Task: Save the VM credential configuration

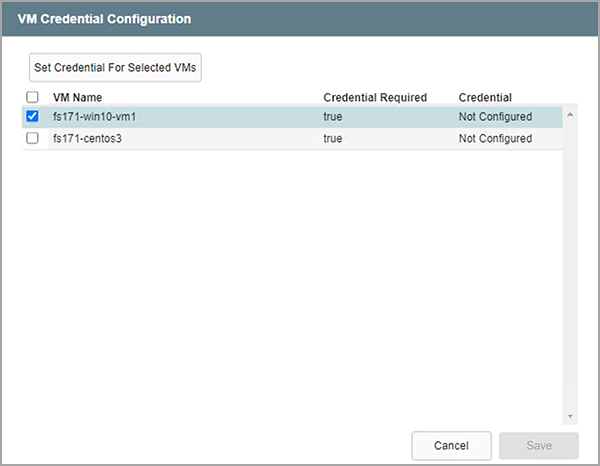Action: pos(538,445)
